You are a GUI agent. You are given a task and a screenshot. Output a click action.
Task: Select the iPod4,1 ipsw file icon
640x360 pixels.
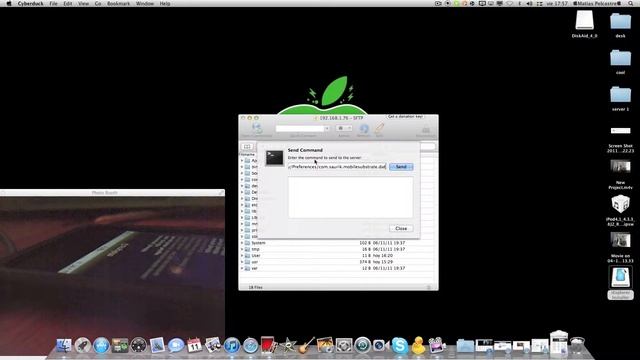[x=620, y=204]
